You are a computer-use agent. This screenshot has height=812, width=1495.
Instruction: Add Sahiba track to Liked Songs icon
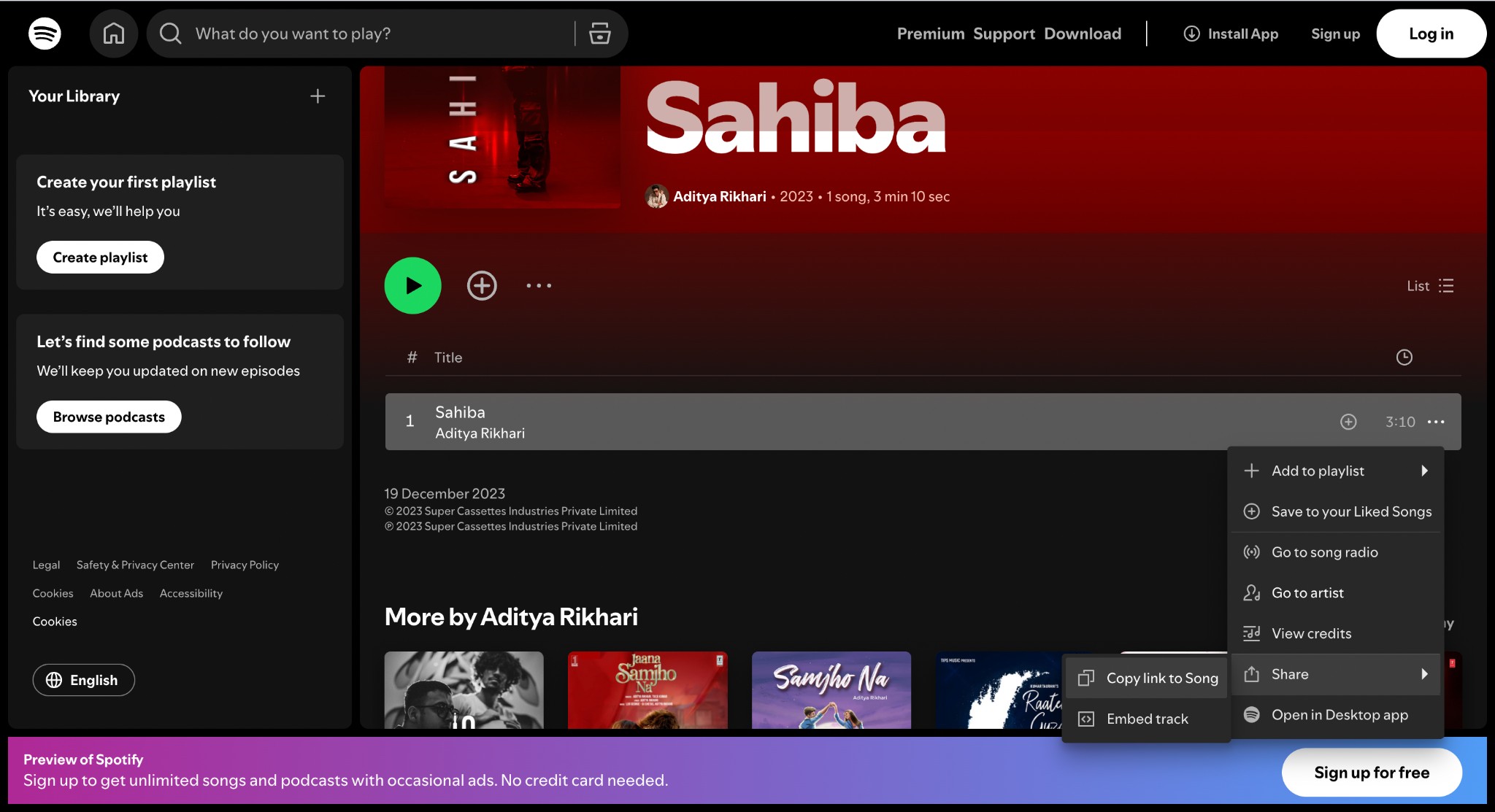coord(1348,422)
